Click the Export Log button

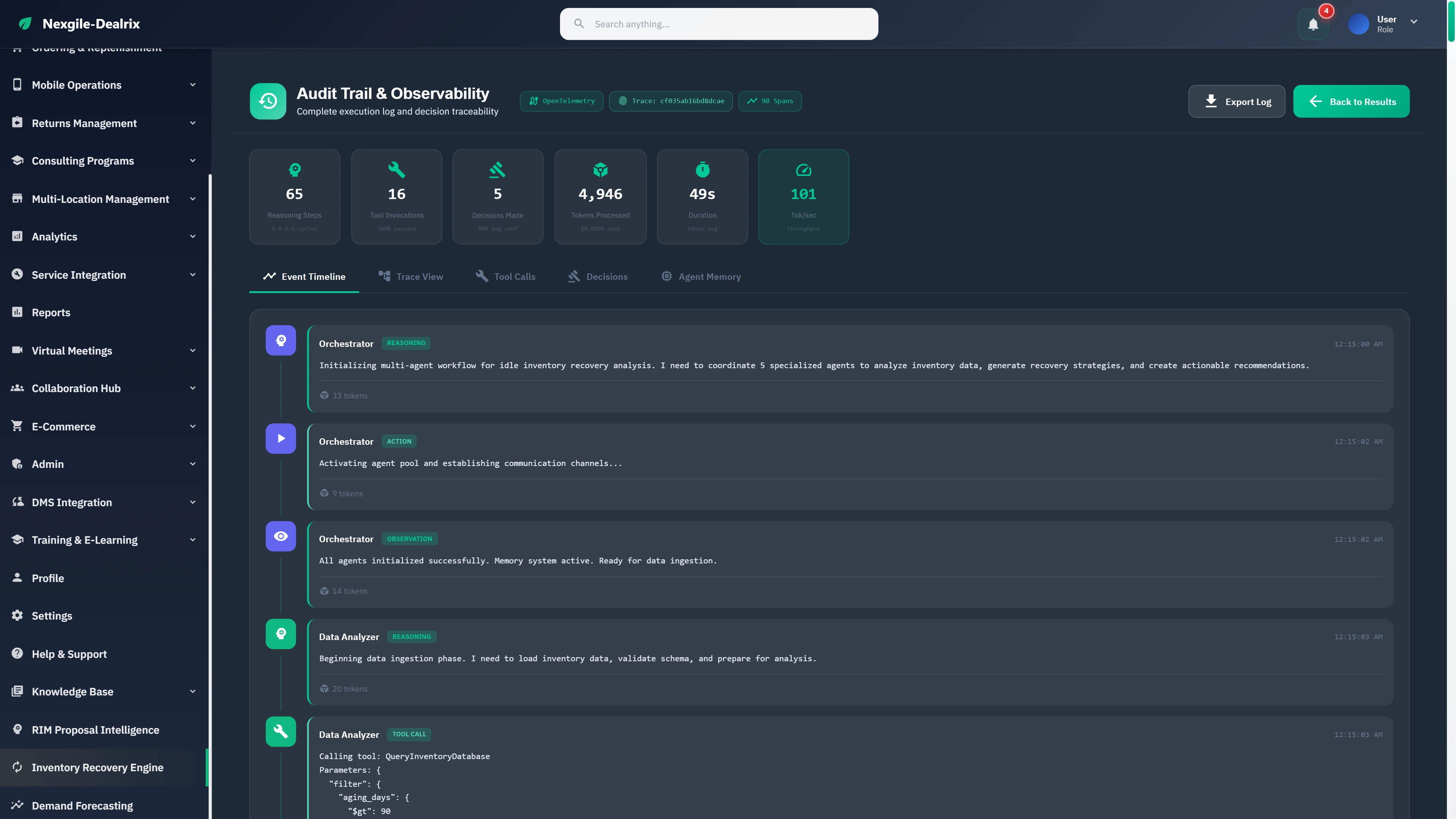pos(1237,101)
